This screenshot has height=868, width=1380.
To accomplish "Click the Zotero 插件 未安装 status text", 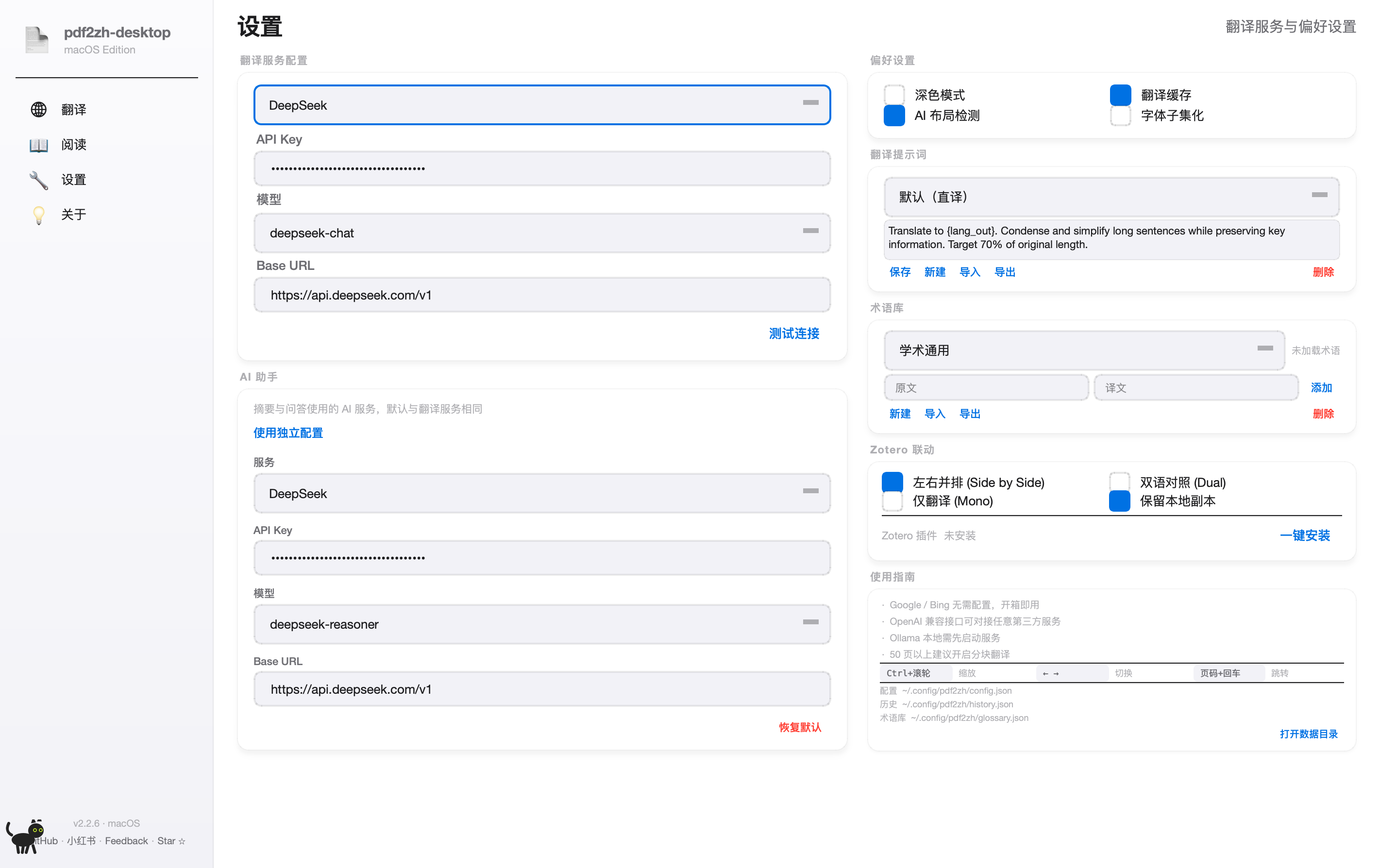I will [928, 535].
